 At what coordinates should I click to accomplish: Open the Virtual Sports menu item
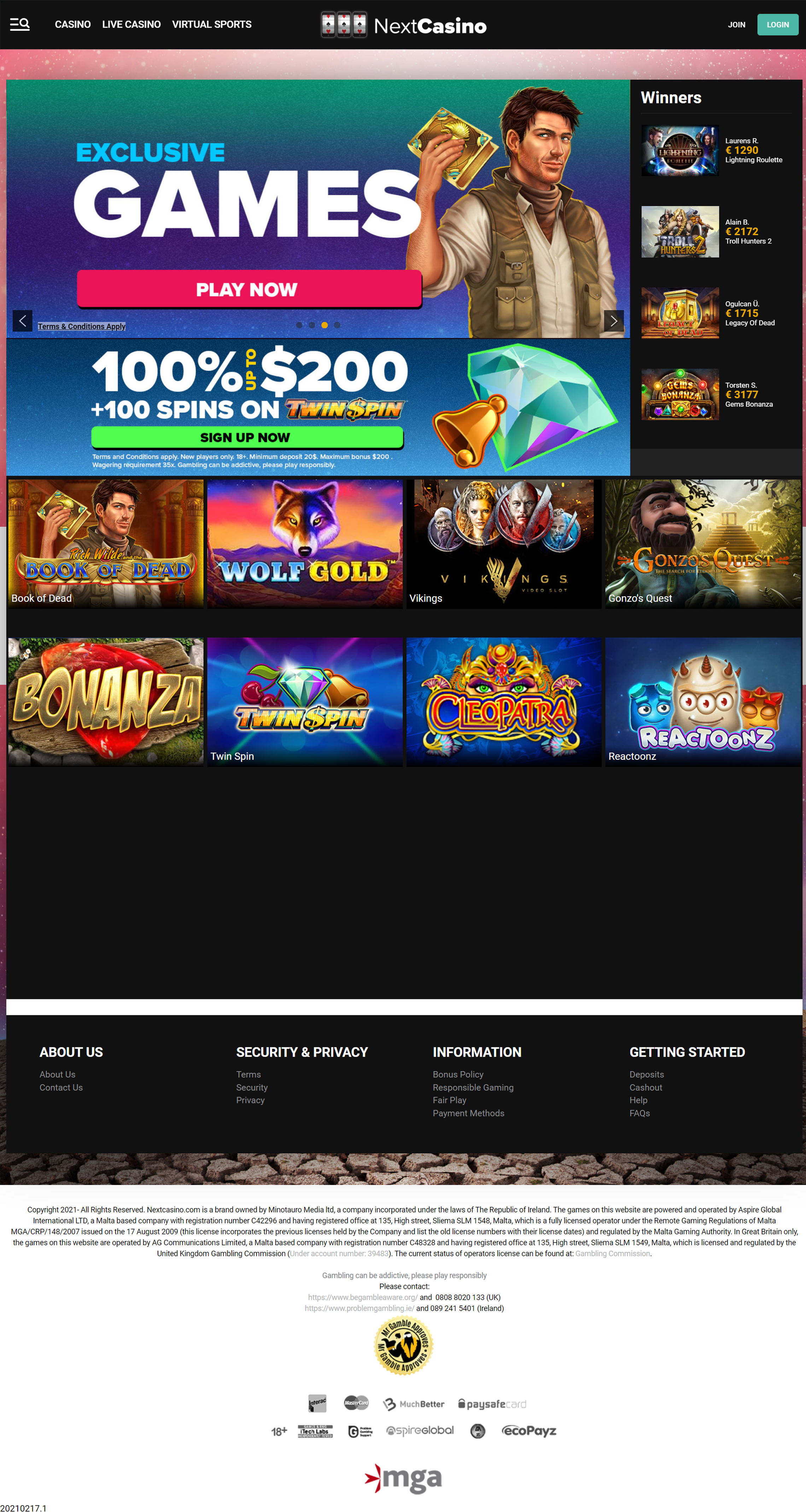click(212, 25)
